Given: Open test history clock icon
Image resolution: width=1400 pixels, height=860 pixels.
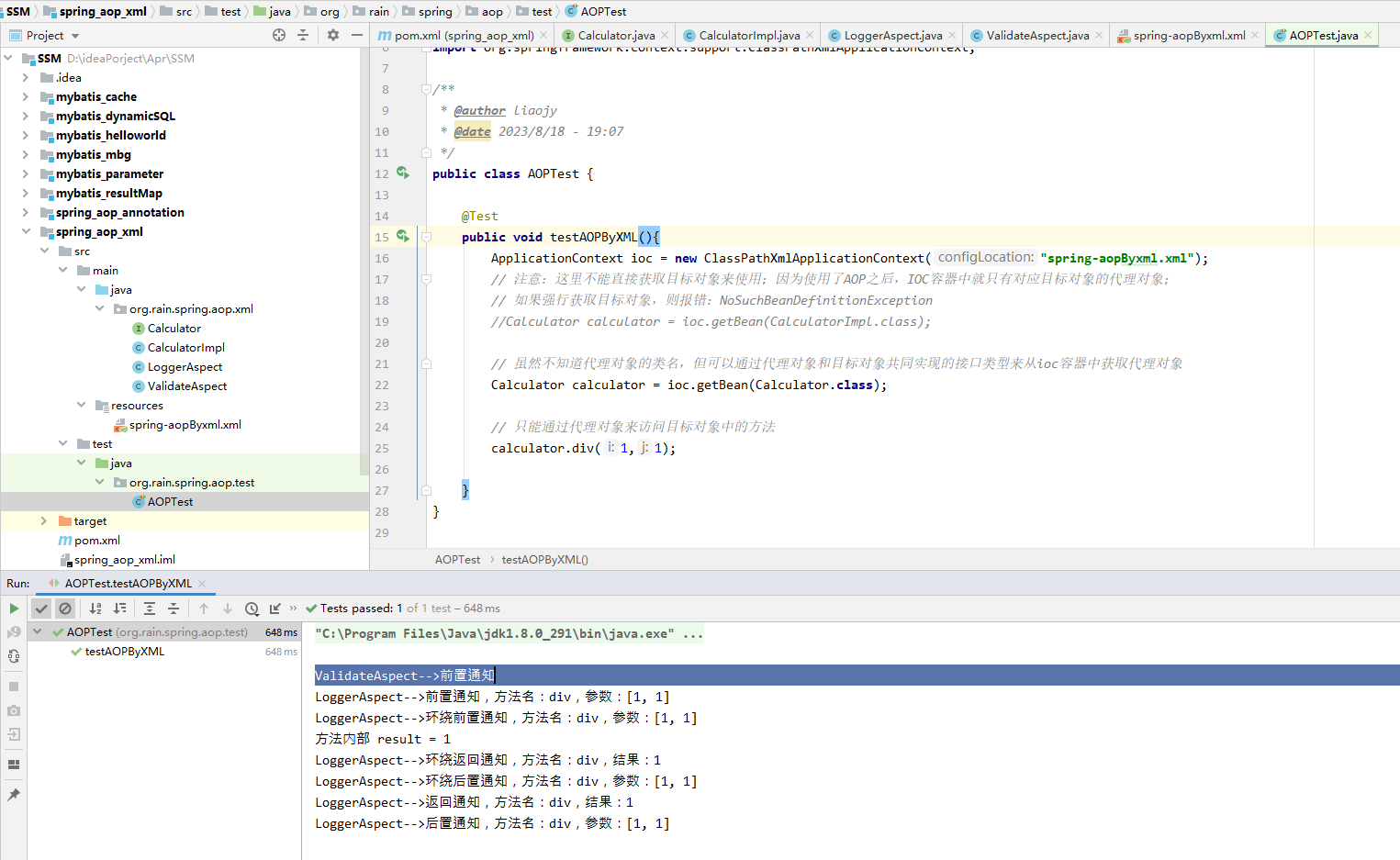Looking at the screenshot, I should [252, 609].
